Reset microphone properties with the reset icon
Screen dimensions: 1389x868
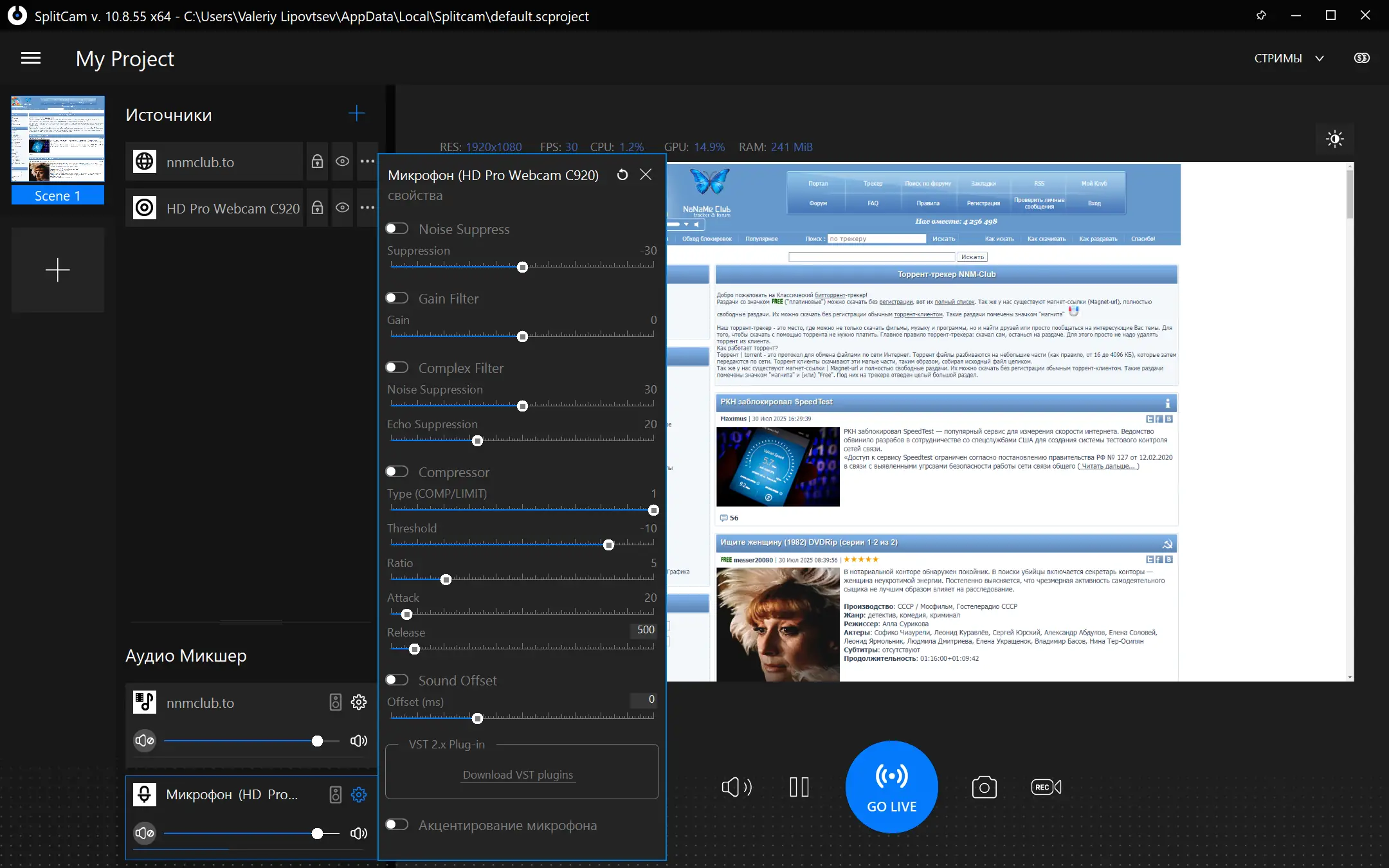coord(622,175)
